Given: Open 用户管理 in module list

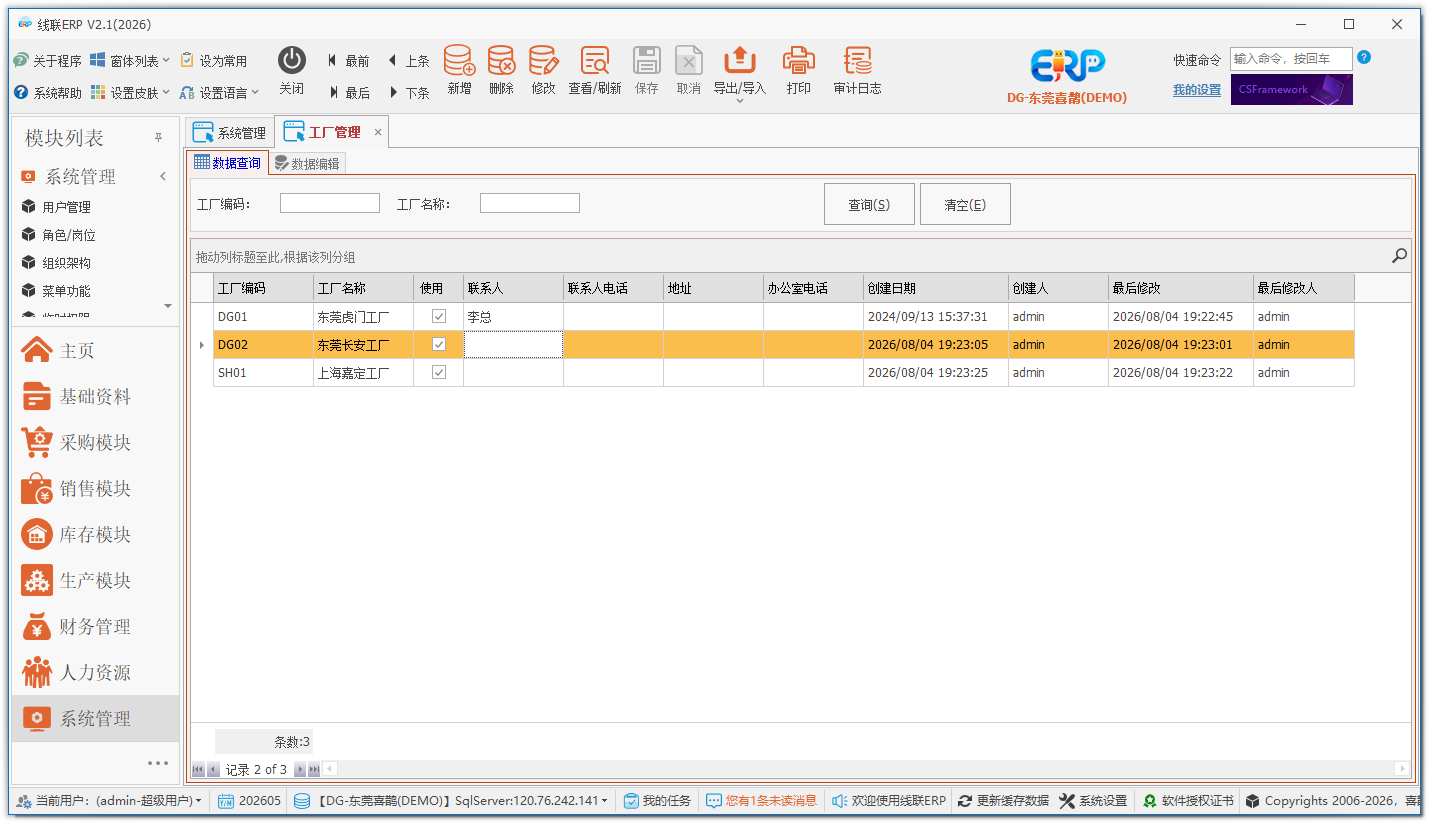Looking at the screenshot, I should (66, 207).
